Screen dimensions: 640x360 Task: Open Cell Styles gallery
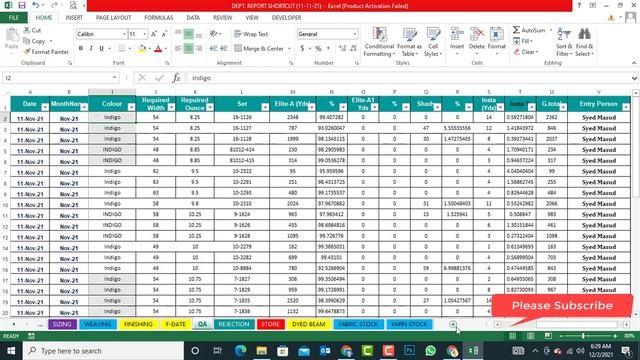[433, 42]
